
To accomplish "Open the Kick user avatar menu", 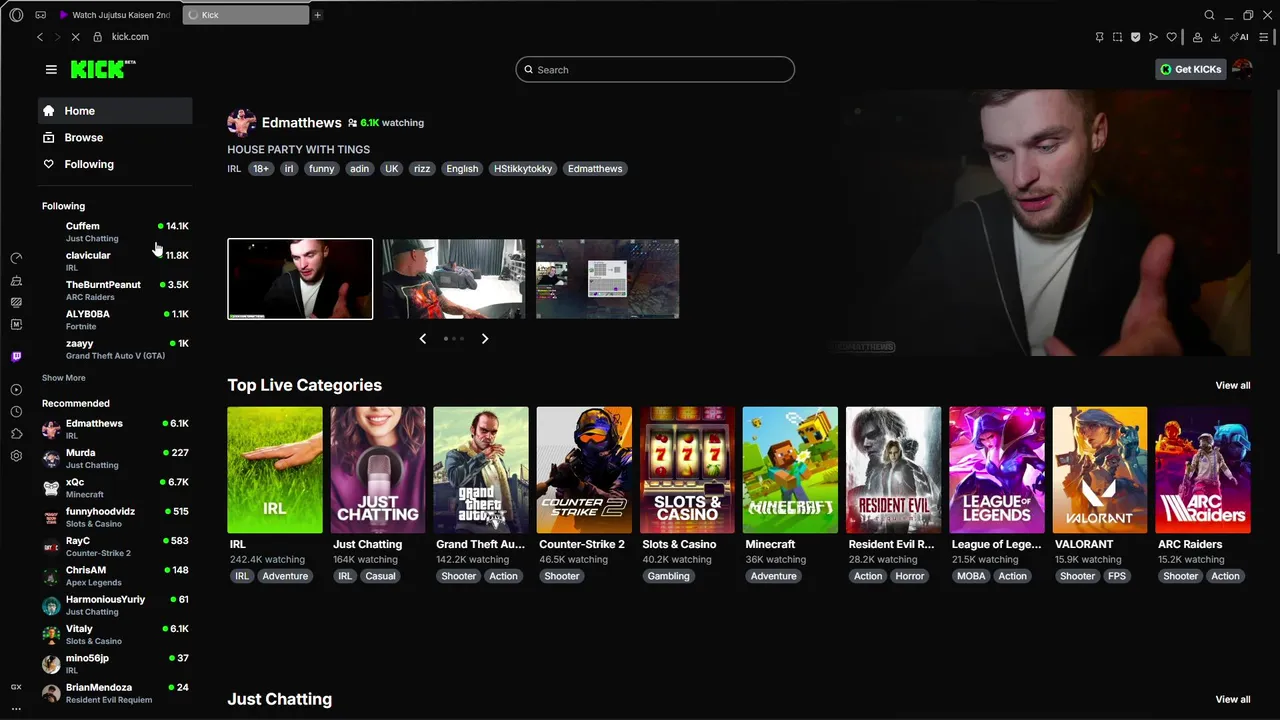I will pyautogui.click(x=1242, y=69).
